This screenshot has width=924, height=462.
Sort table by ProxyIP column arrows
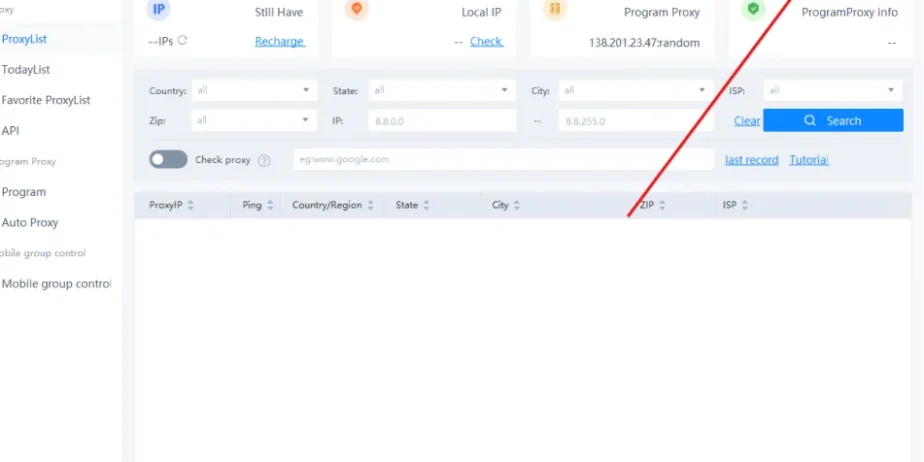190,205
